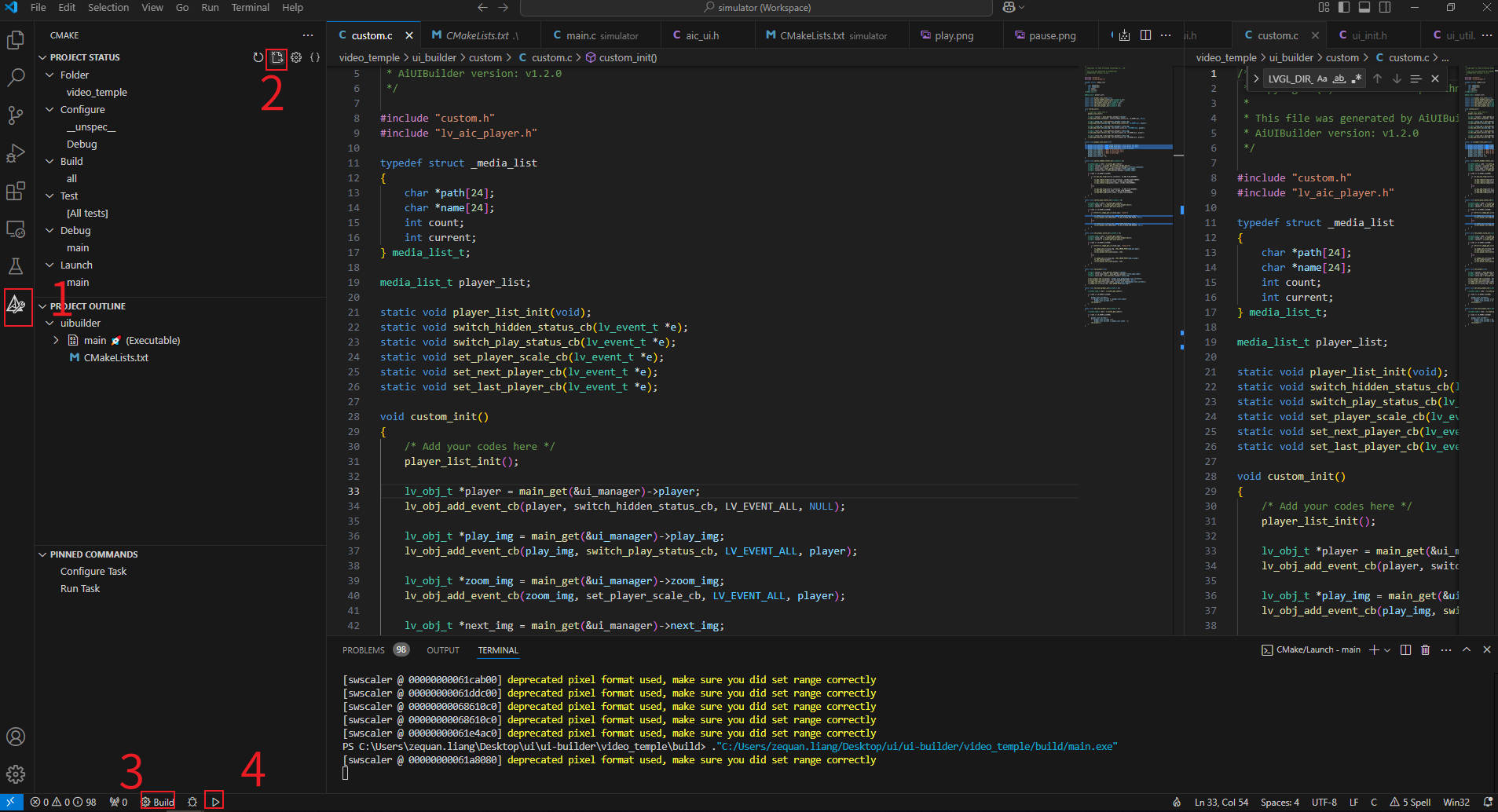Click the UTF-8 encoding in status bar
This screenshot has height=812, width=1498.
pos(1324,802)
